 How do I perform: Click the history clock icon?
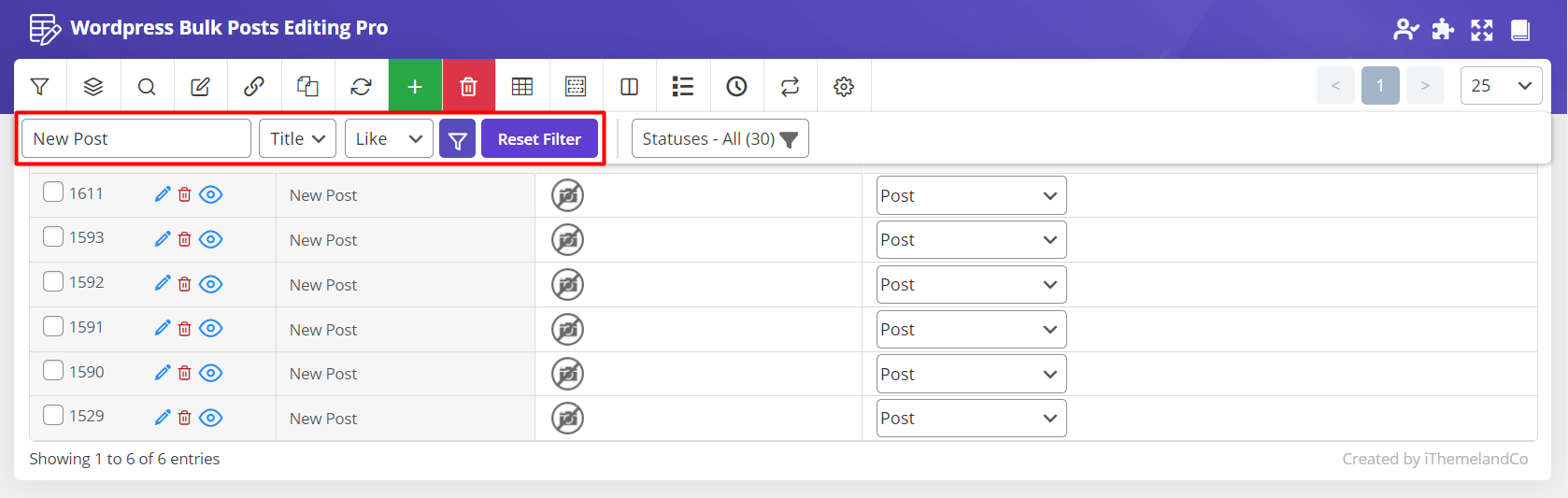point(736,87)
